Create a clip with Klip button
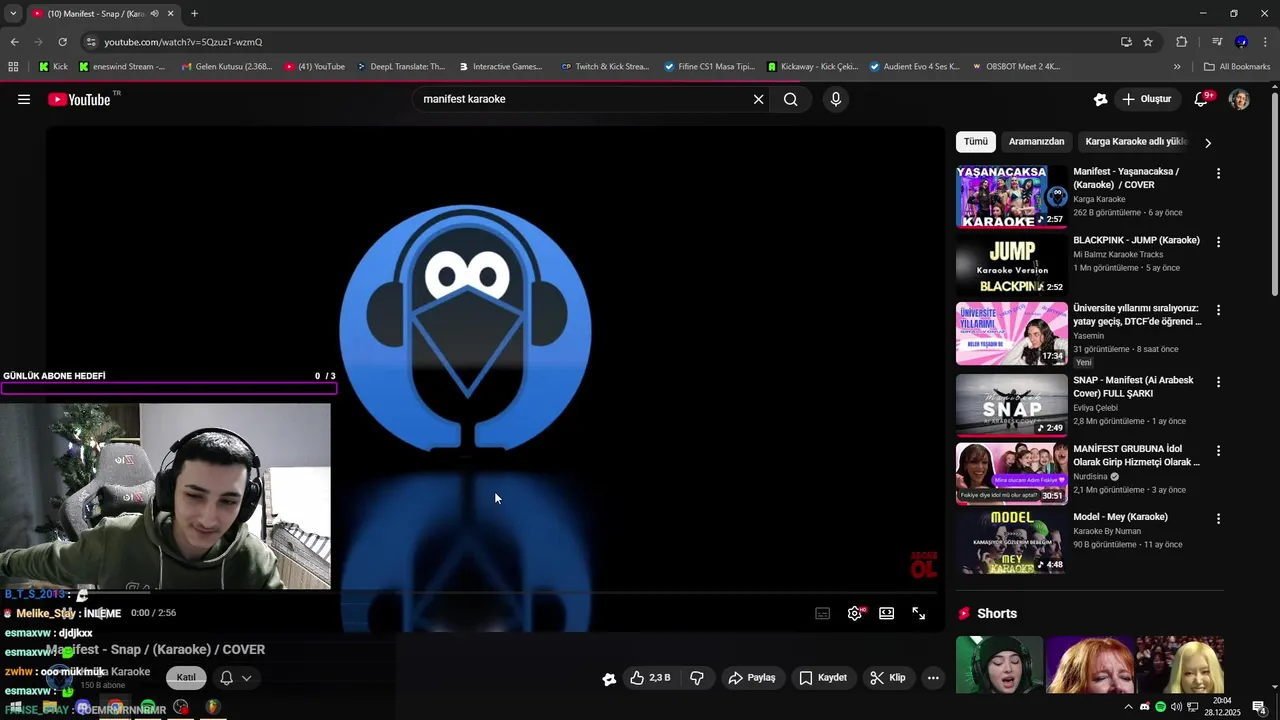 887,678
